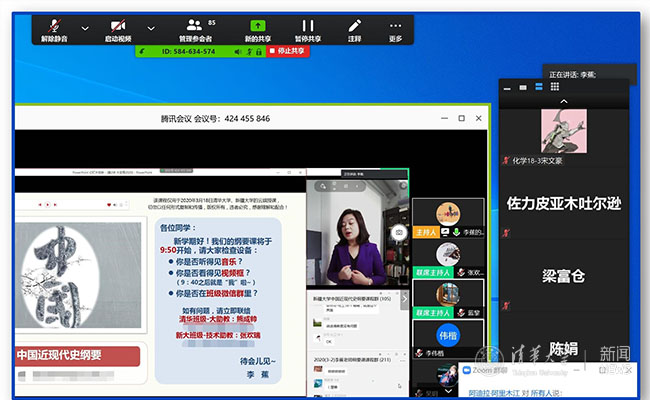Open the 更多 more options menu
This screenshot has width=650, height=400.
[395, 29]
